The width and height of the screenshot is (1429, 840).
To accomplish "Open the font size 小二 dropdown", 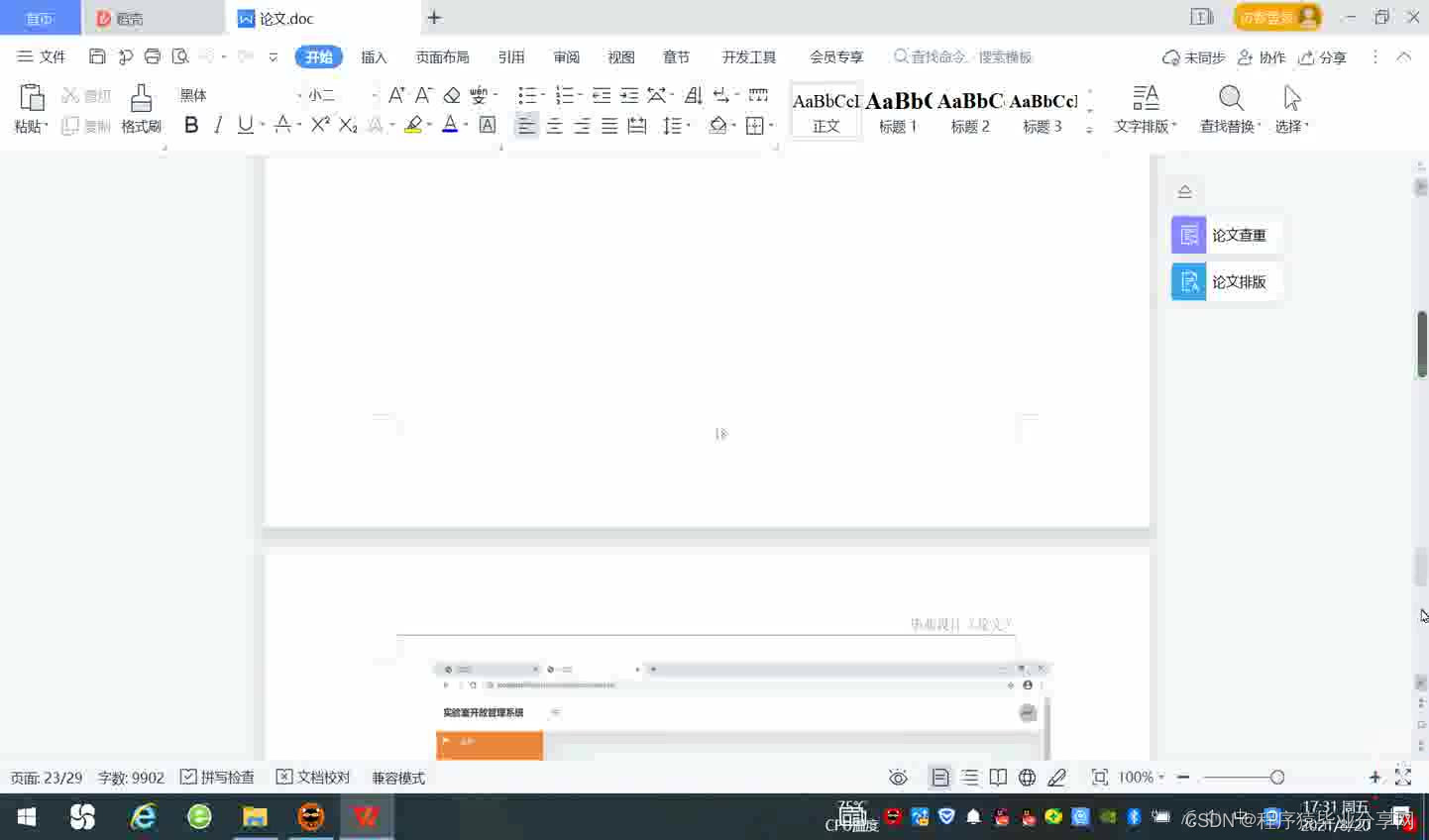I will pos(374,95).
